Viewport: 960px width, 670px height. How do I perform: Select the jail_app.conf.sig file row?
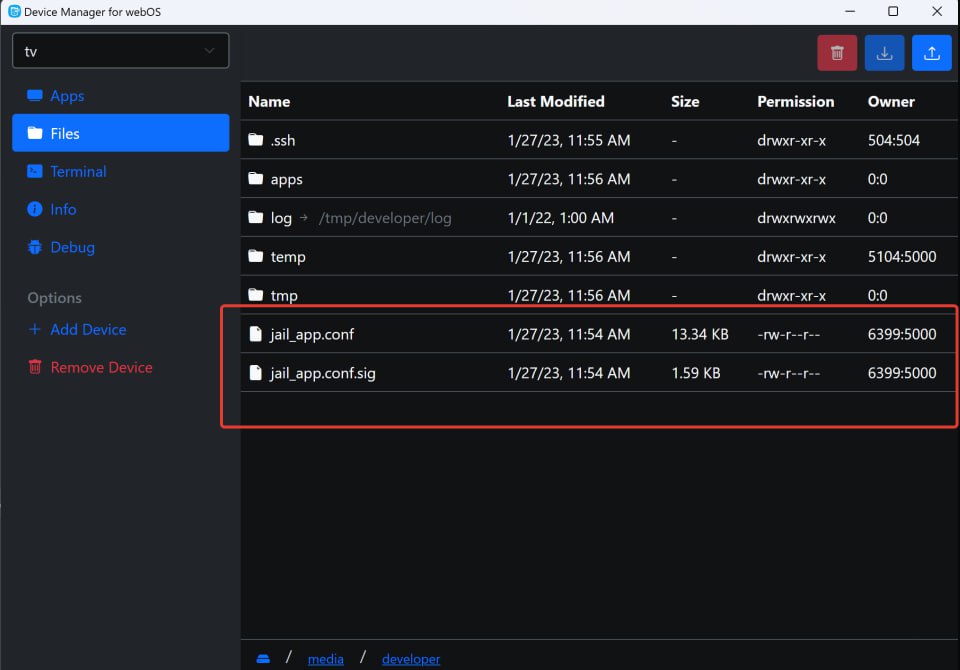[322, 373]
